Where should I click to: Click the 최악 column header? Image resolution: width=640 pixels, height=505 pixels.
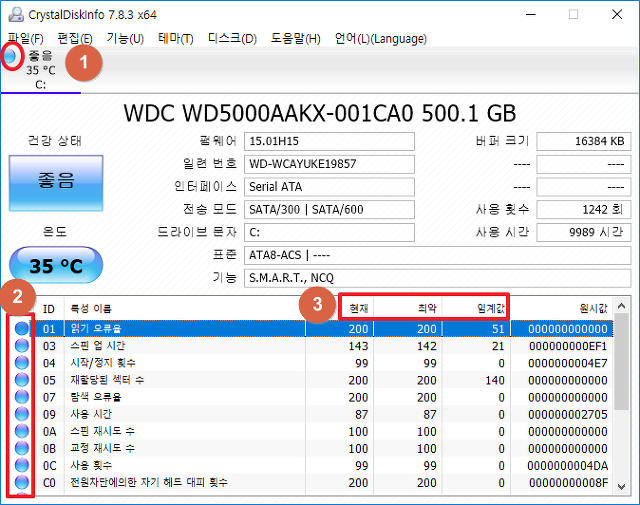(408, 309)
